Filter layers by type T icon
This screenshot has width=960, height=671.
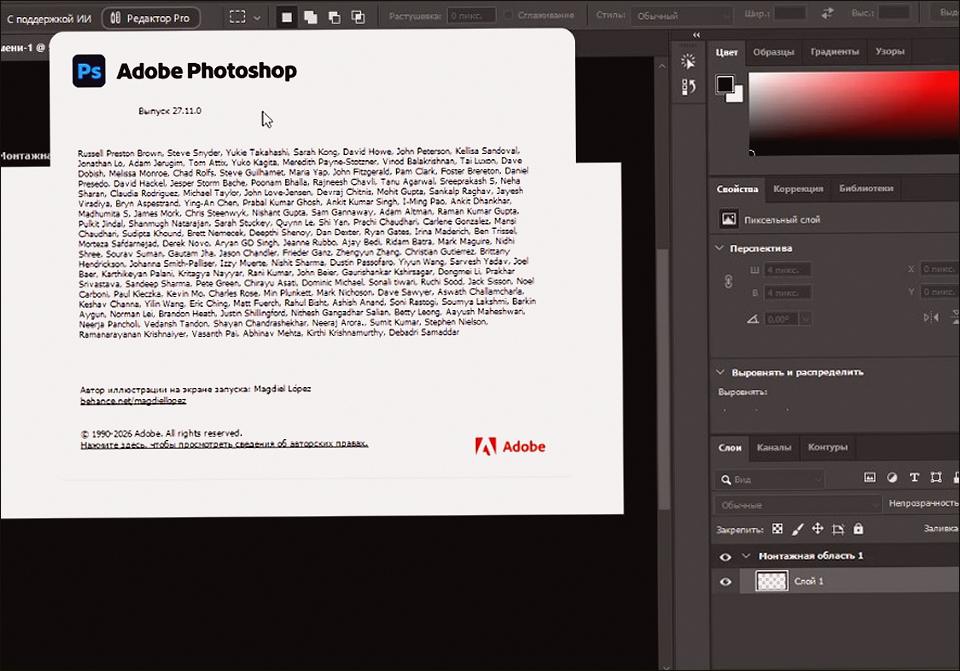click(914, 478)
